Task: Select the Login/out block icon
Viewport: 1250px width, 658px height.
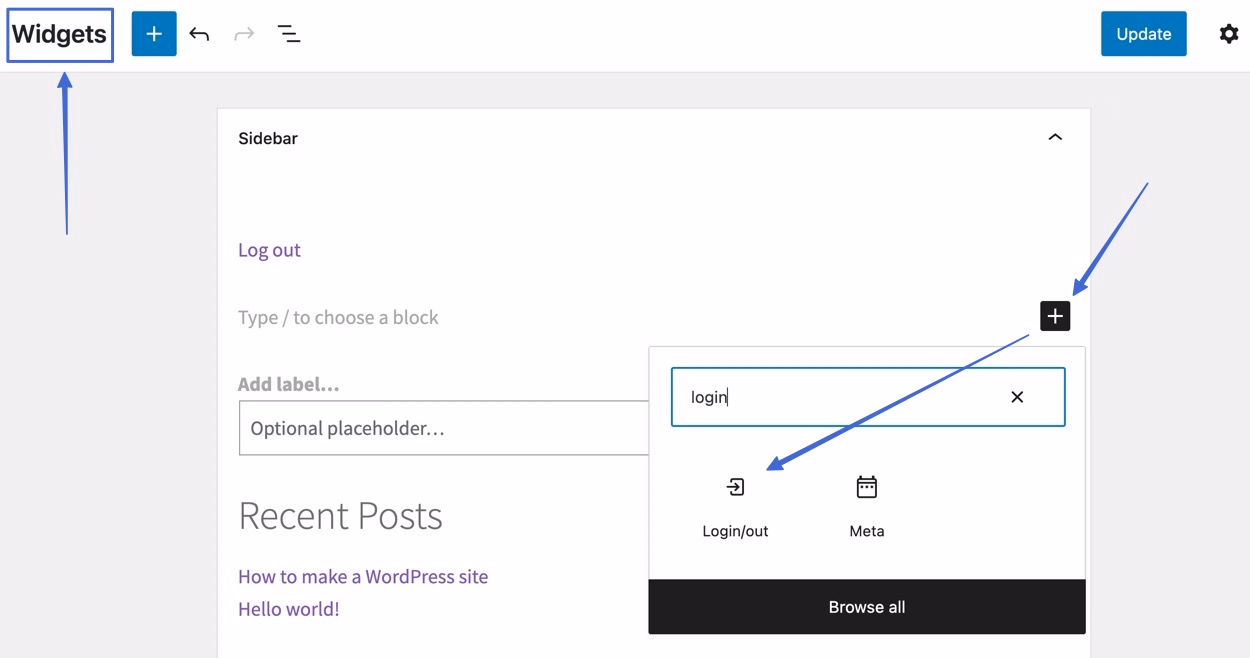Action: point(735,487)
